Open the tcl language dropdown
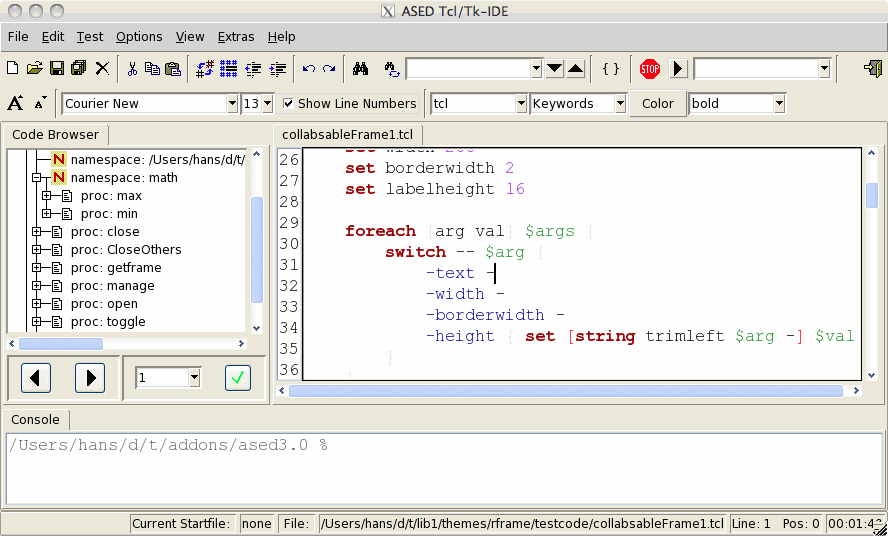The height and width of the screenshot is (536, 888). [x=521, y=104]
